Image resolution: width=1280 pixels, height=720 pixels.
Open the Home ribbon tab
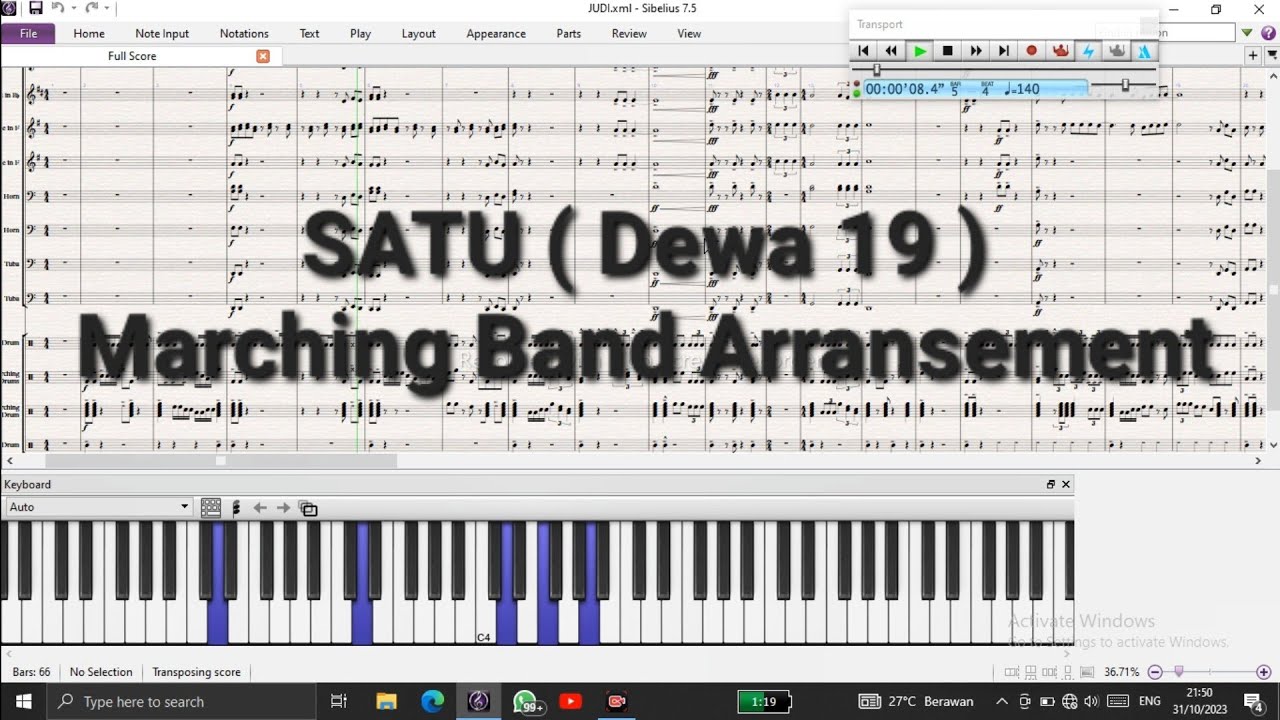point(89,33)
